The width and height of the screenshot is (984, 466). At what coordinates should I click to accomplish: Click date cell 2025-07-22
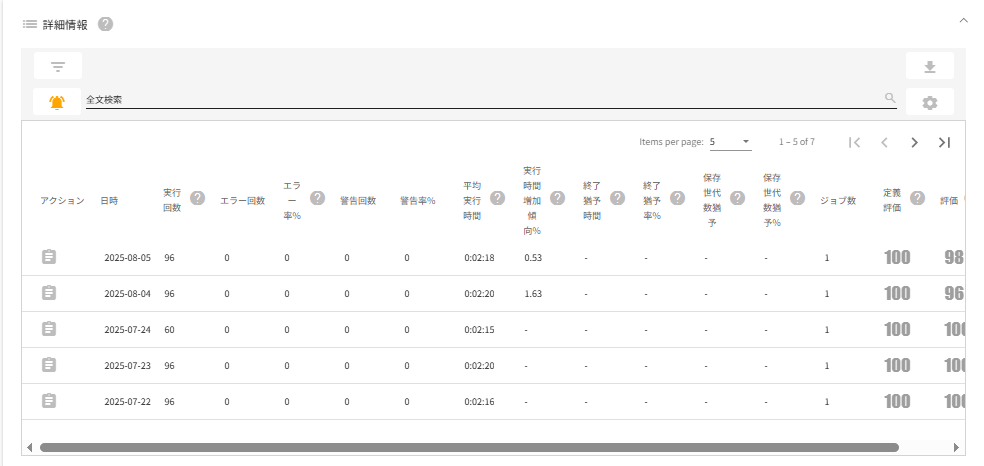pyautogui.click(x=127, y=401)
